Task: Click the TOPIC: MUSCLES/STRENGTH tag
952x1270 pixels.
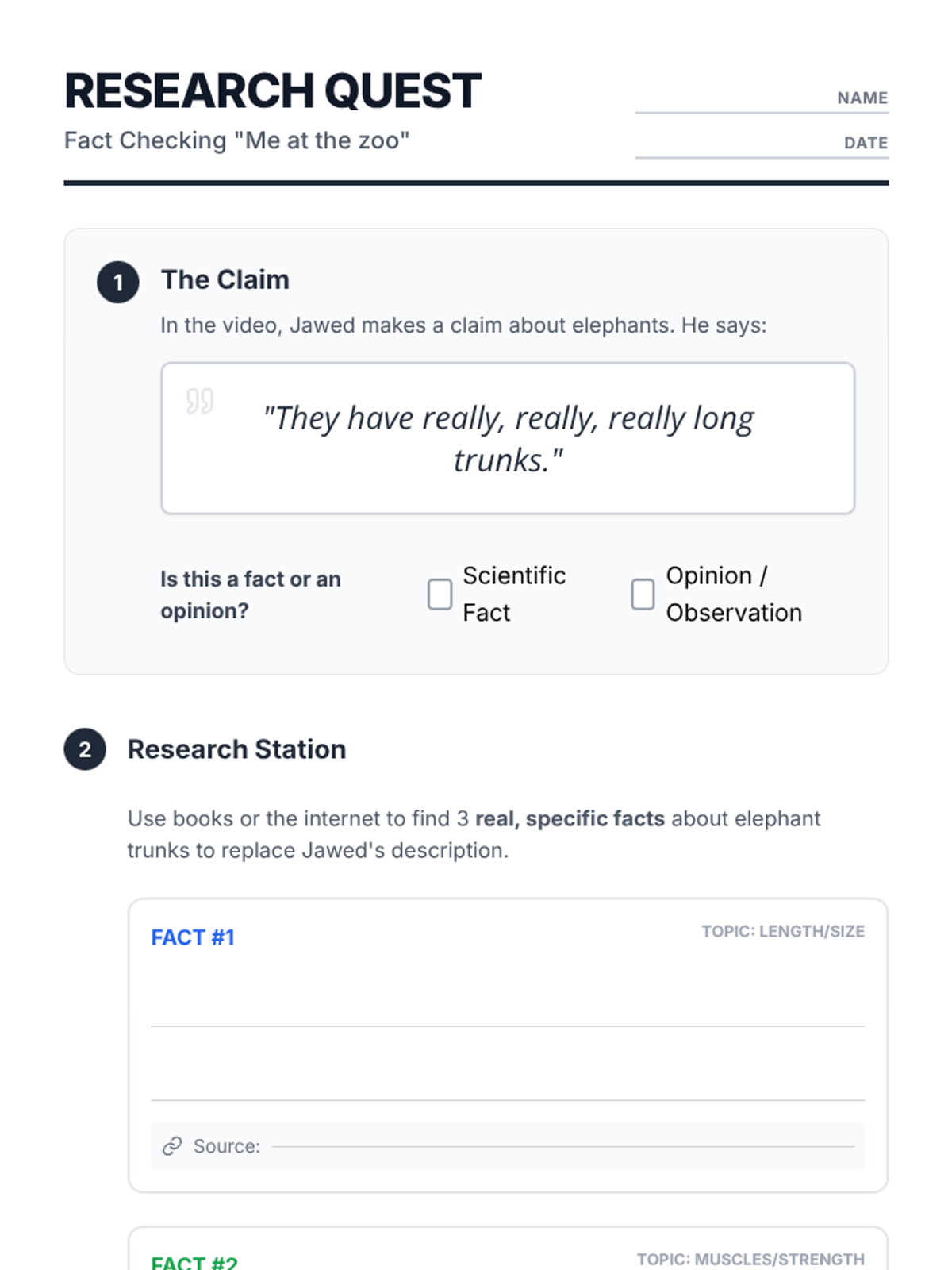Action: 750,1260
